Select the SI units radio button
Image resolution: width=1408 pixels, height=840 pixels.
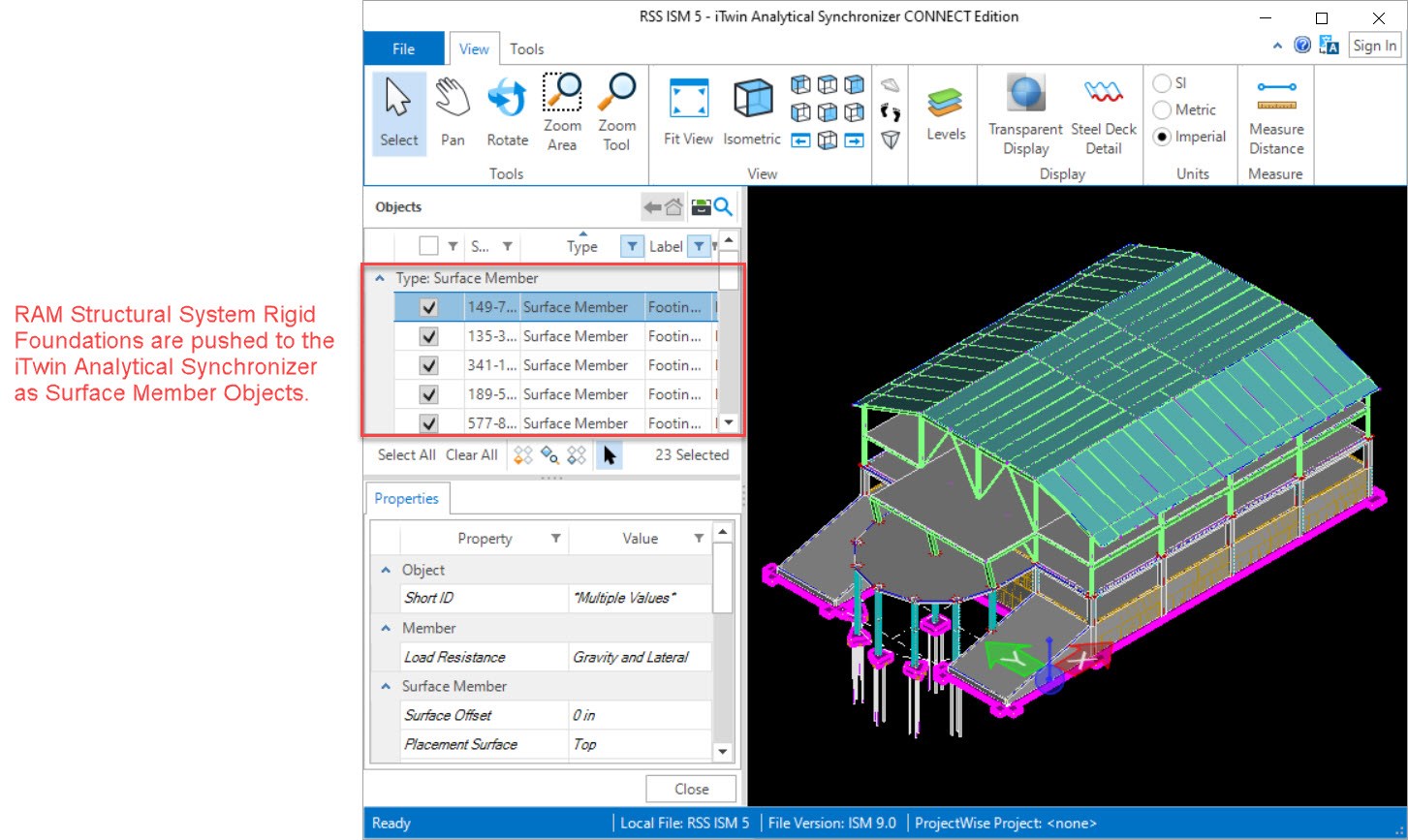point(1162,83)
